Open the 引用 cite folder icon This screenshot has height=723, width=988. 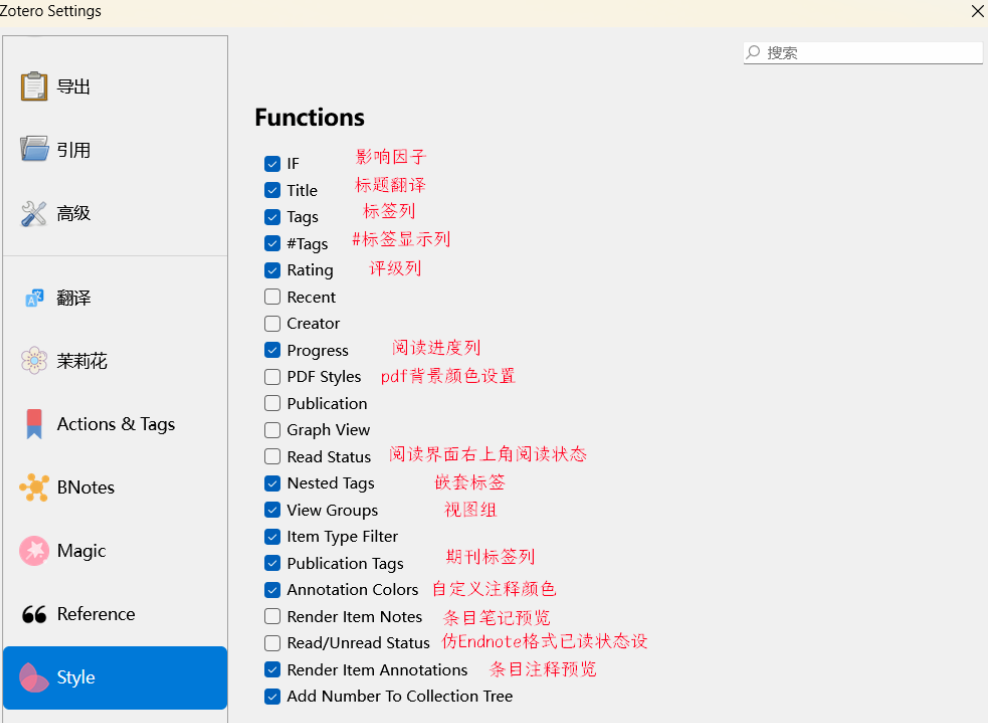[34, 149]
